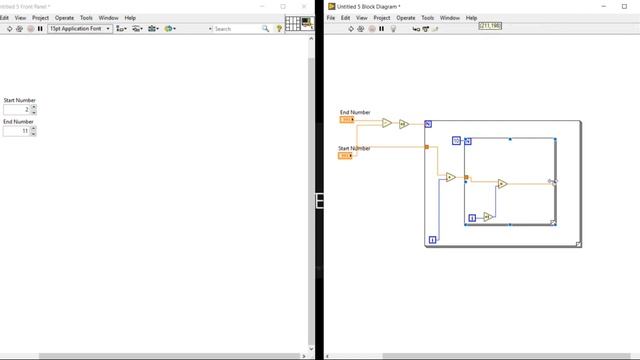Viewport: 640px width, 360px height.
Task: Click the Front Panel horizontal scrollbar
Action: [x=169, y=356]
